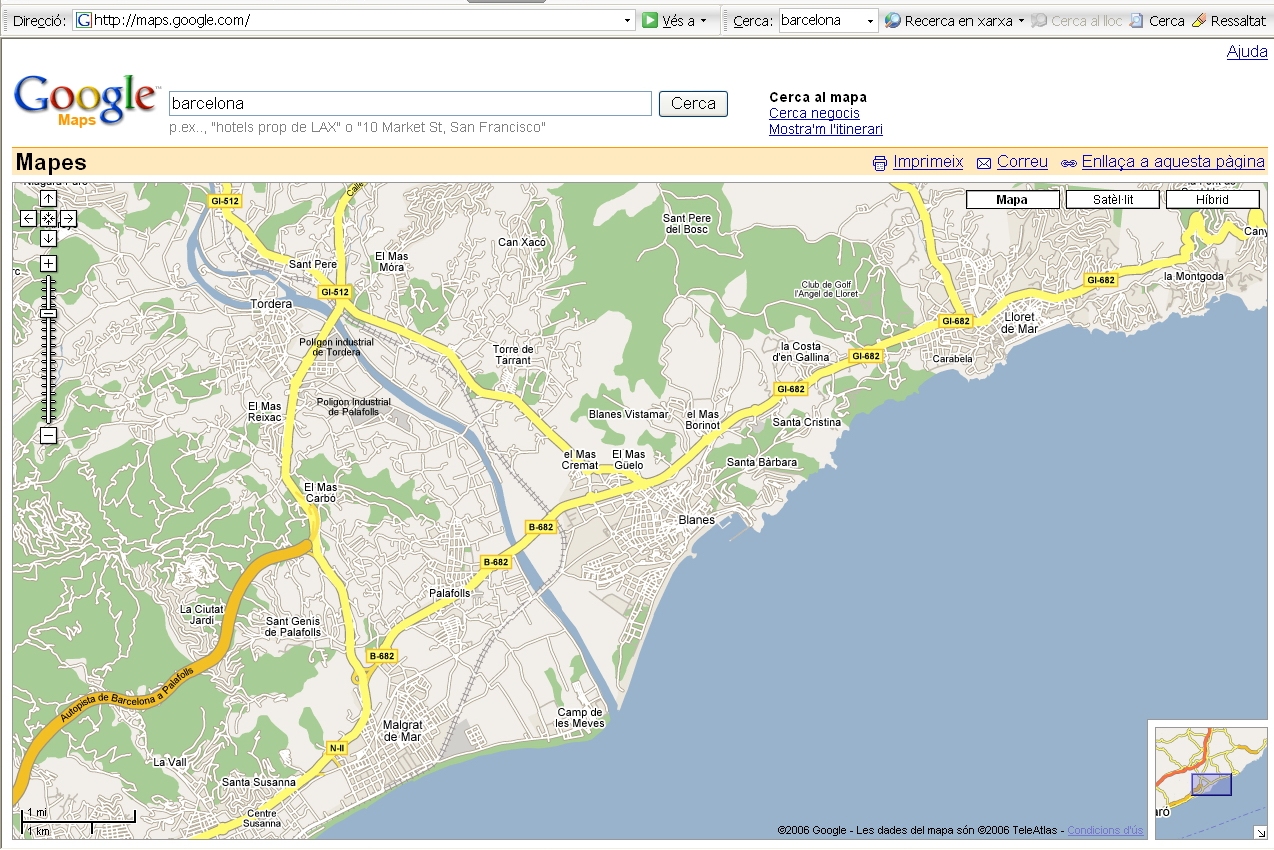Click the Cerca al lloc toolbar icon

(1039, 20)
